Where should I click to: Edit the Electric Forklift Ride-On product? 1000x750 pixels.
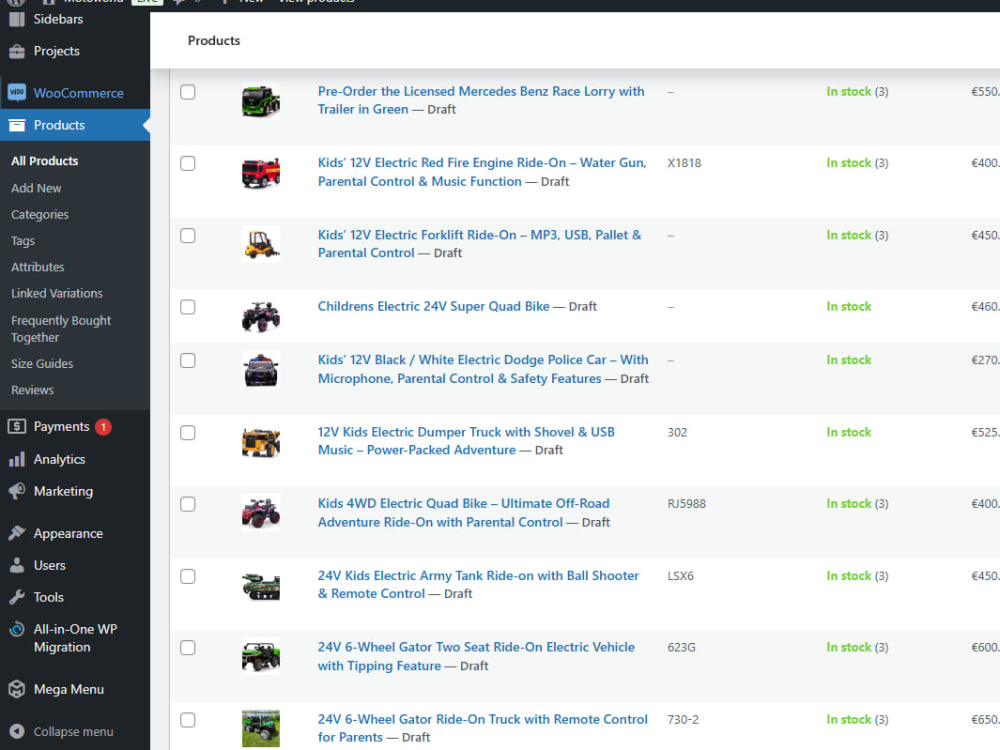pyautogui.click(x=480, y=244)
